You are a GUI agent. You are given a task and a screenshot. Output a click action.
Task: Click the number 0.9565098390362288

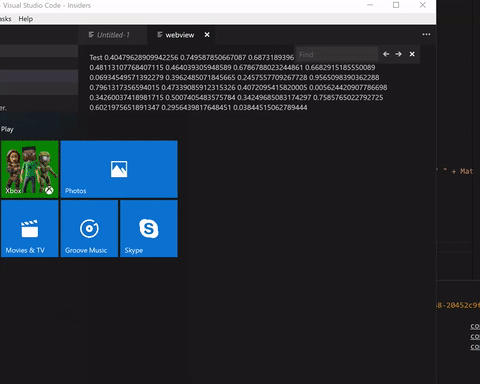(x=344, y=77)
